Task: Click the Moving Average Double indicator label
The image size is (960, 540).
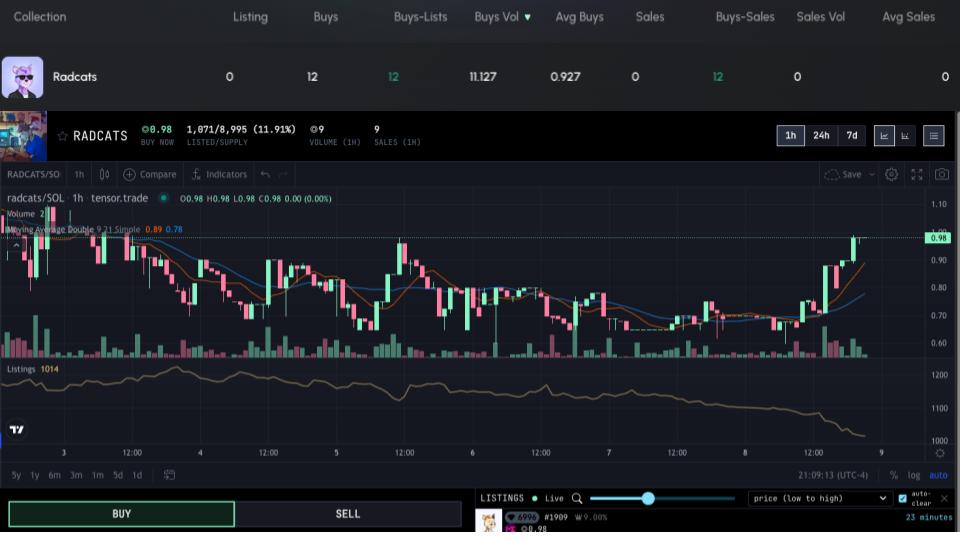Action: pyautogui.click(x=50, y=230)
